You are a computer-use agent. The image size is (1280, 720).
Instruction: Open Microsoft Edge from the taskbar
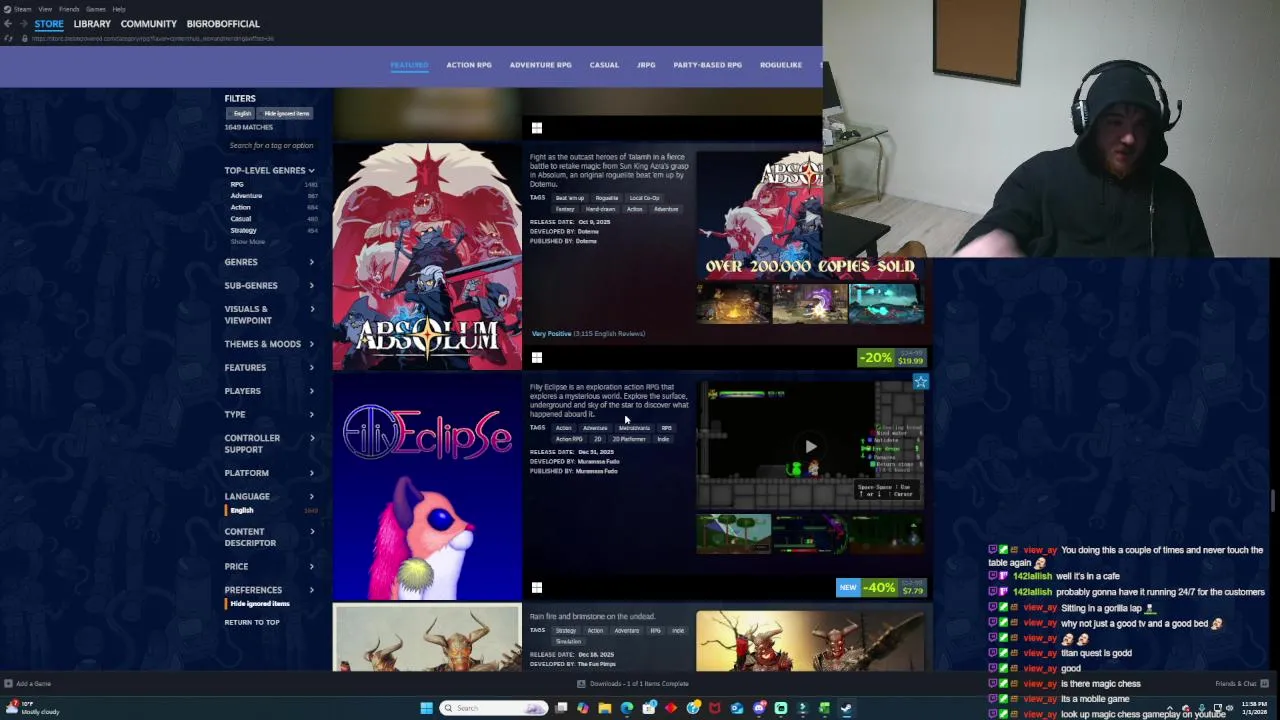point(627,708)
